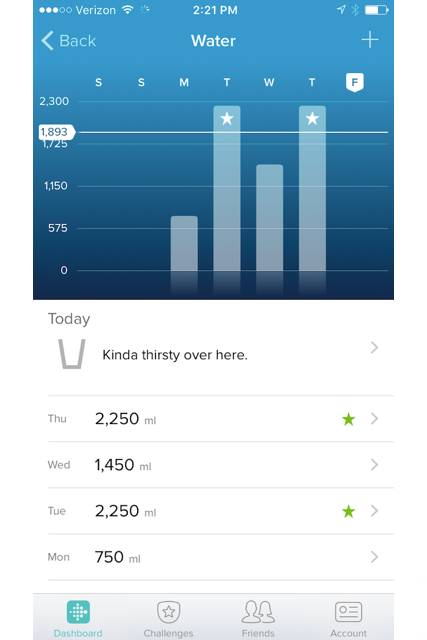Expand Wed 1,450 ml entry chevron
Viewport: 427px width, 640px height.
[x=374, y=464]
